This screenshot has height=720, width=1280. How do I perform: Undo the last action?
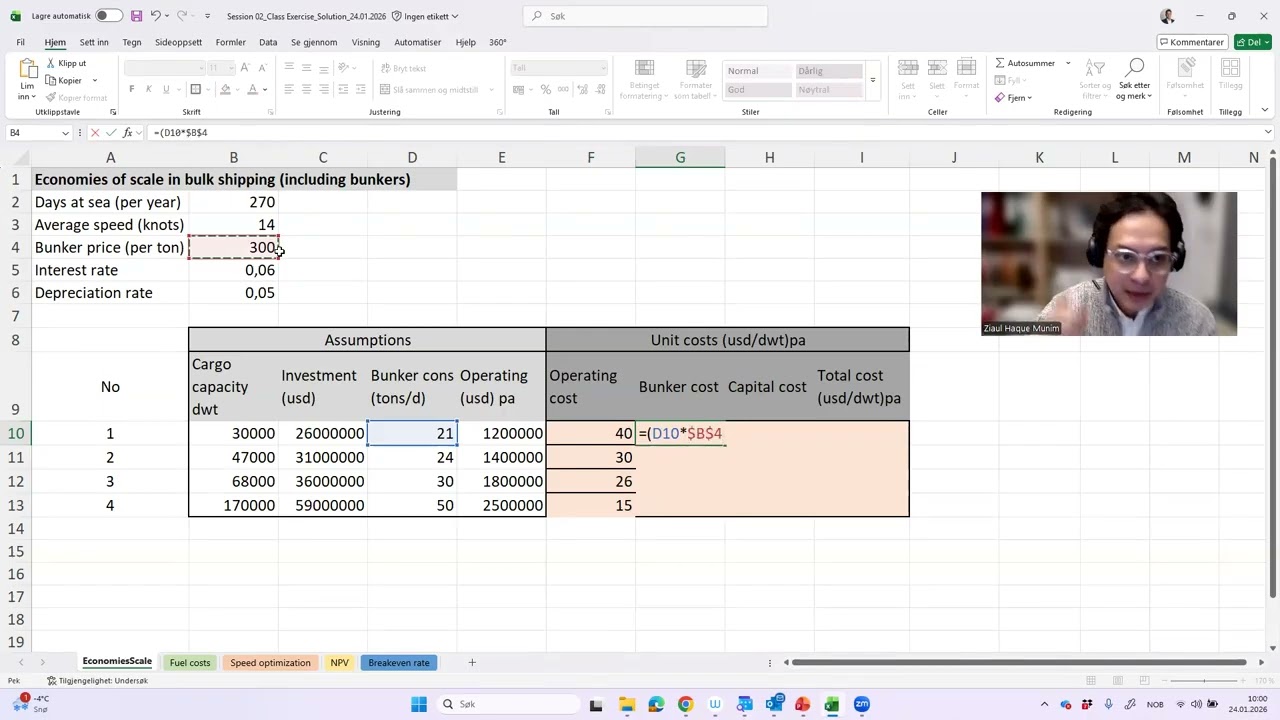point(156,16)
